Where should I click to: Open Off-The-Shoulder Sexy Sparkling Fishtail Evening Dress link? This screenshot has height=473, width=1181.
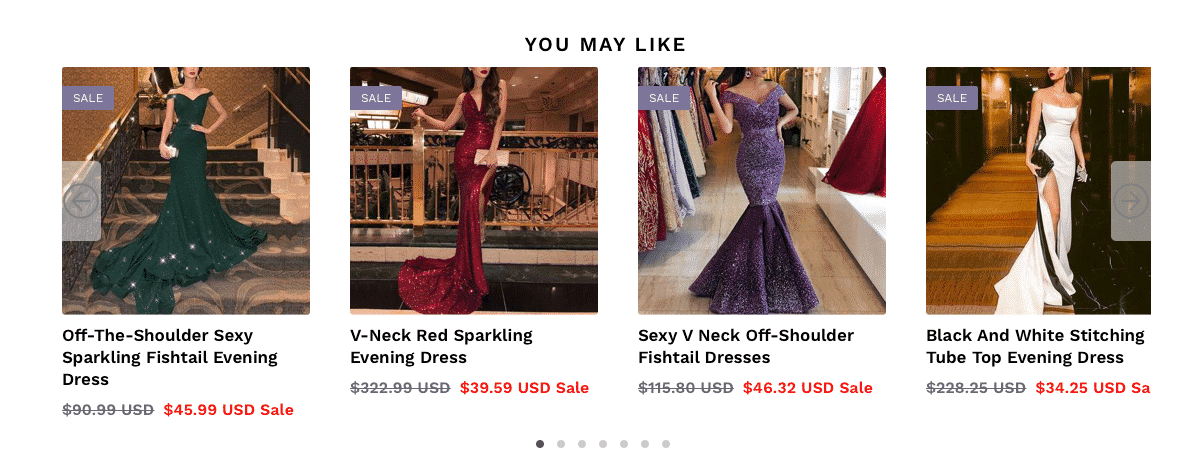tap(170, 357)
